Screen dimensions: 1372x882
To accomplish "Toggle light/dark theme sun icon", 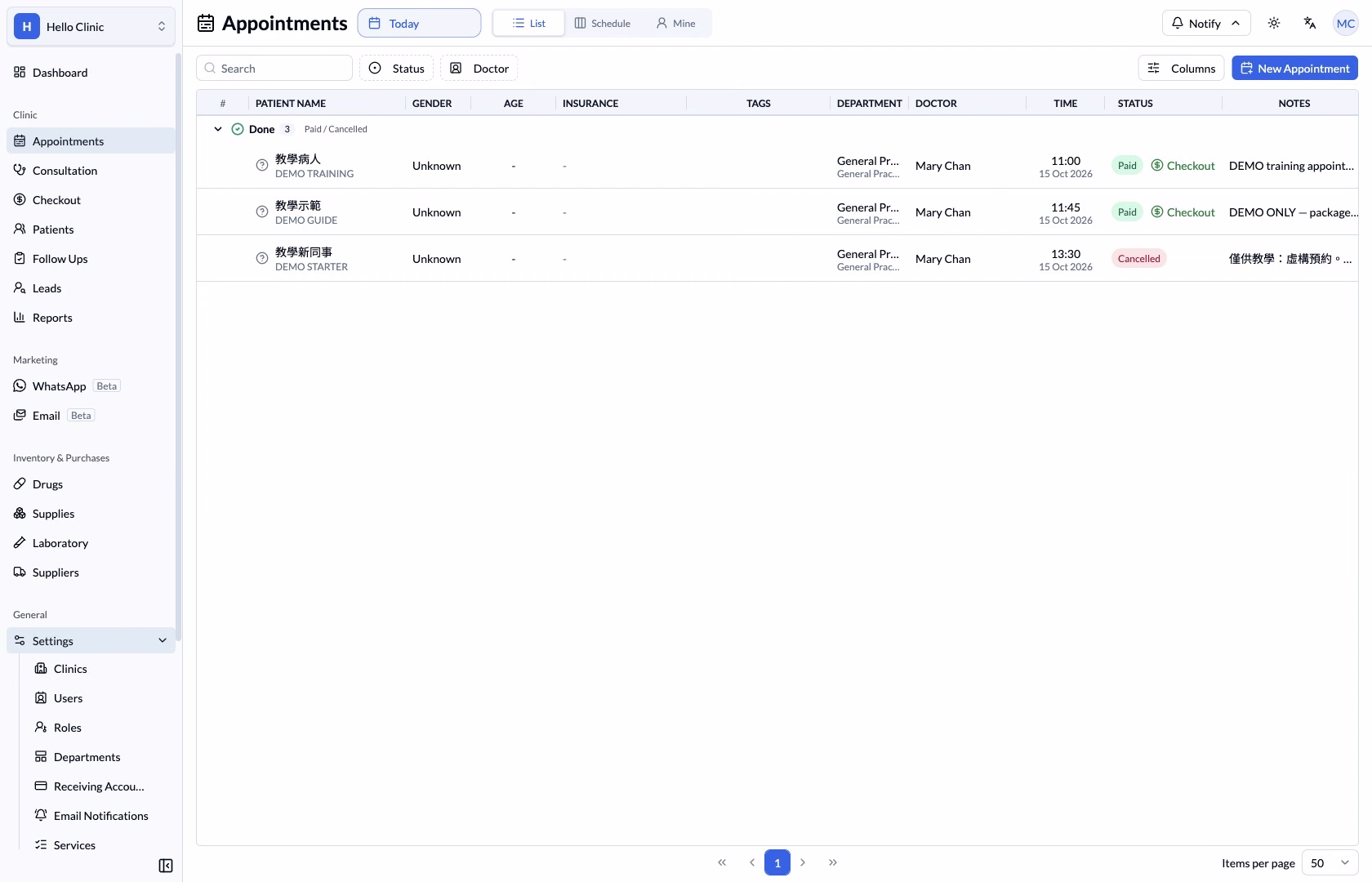I will [x=1274, y=23].
